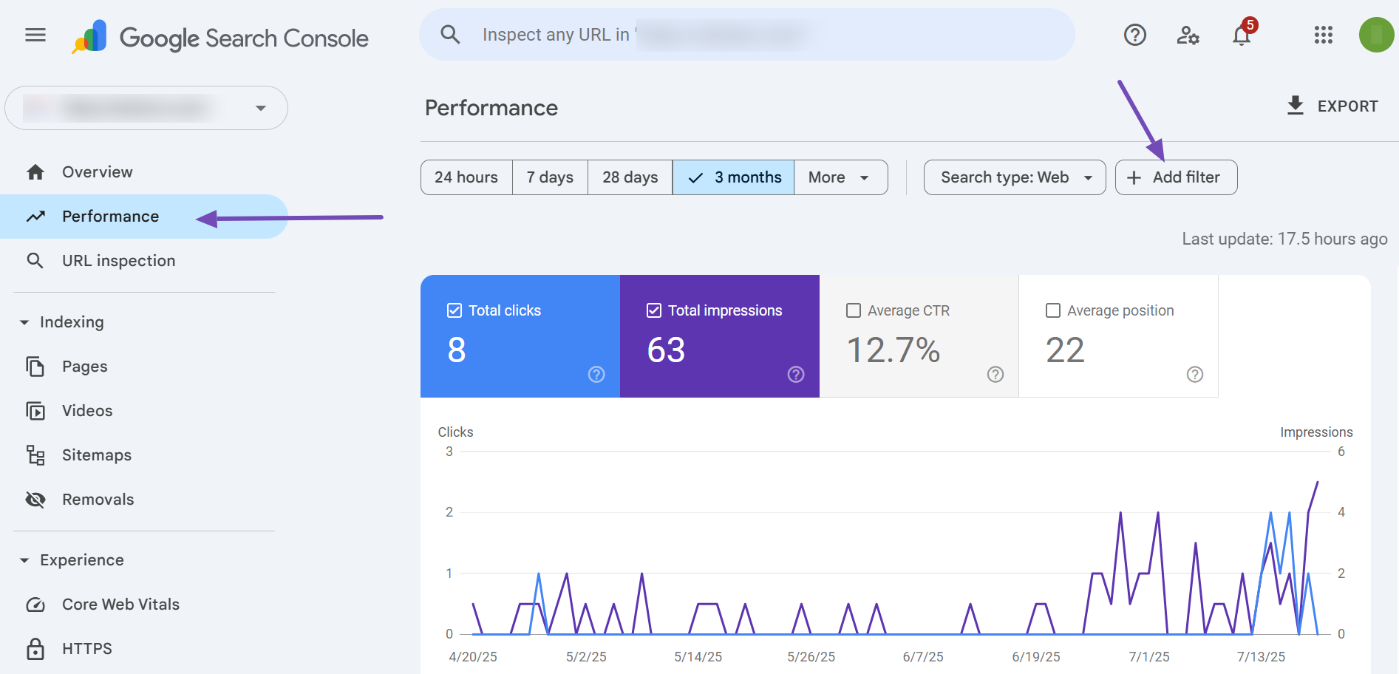The height and width of the screenshot is (674, 1399).
Task: Uncheck the Total impressions checkbox
Action: [x=654, y=311]
